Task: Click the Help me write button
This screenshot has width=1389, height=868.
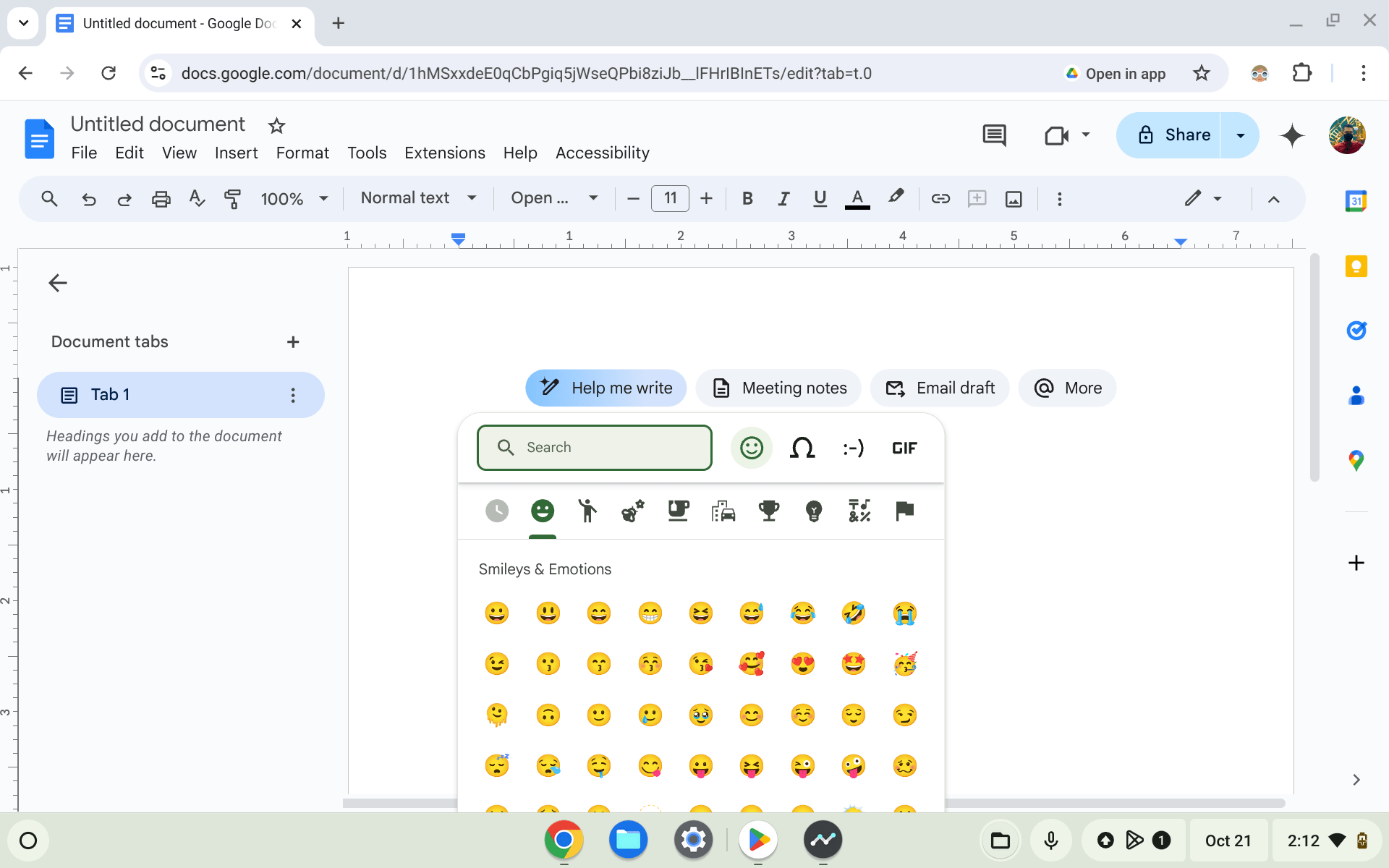Action: pyautogui.click(x=606, y=388)
